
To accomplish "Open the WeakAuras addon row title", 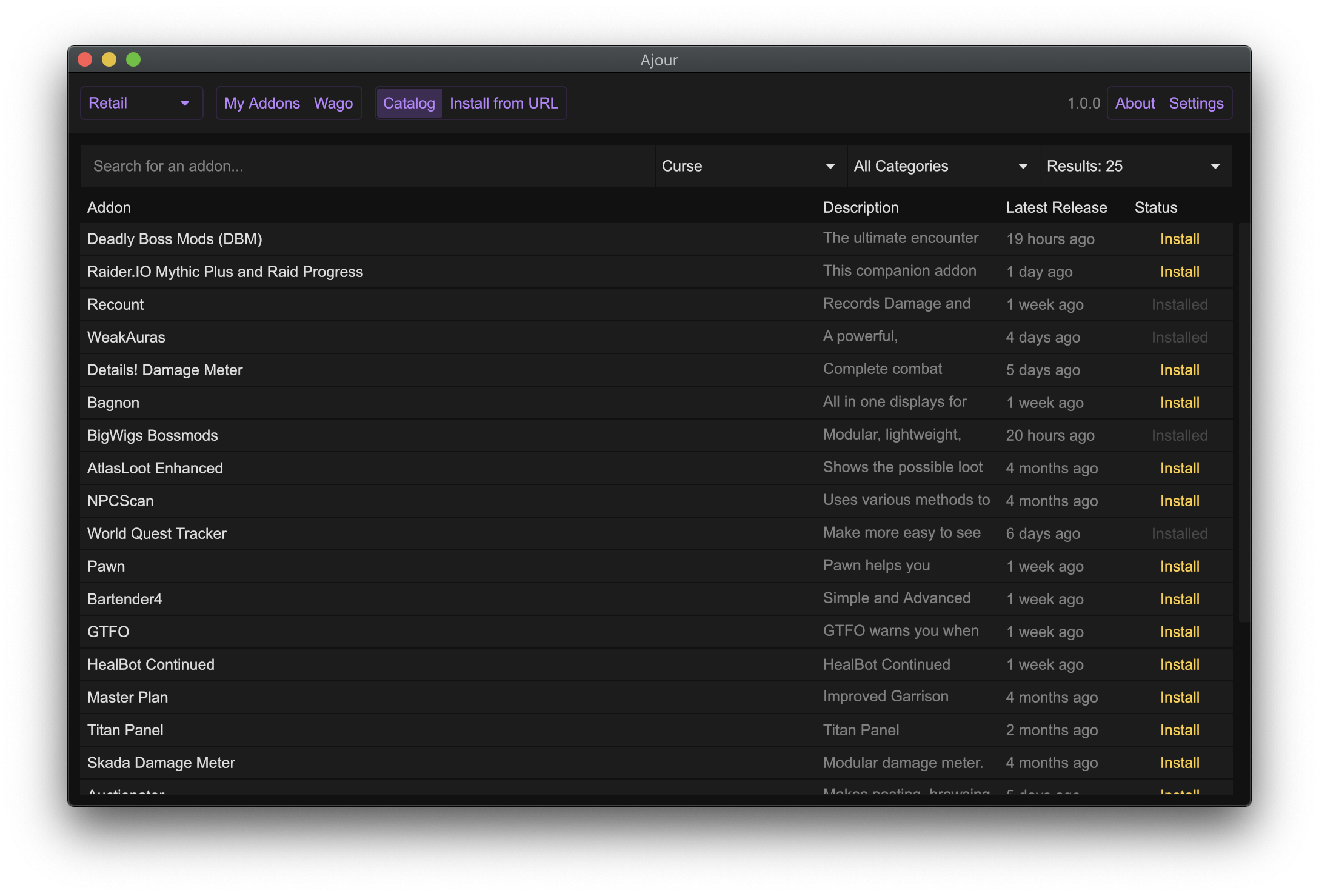I will [126, 337].
